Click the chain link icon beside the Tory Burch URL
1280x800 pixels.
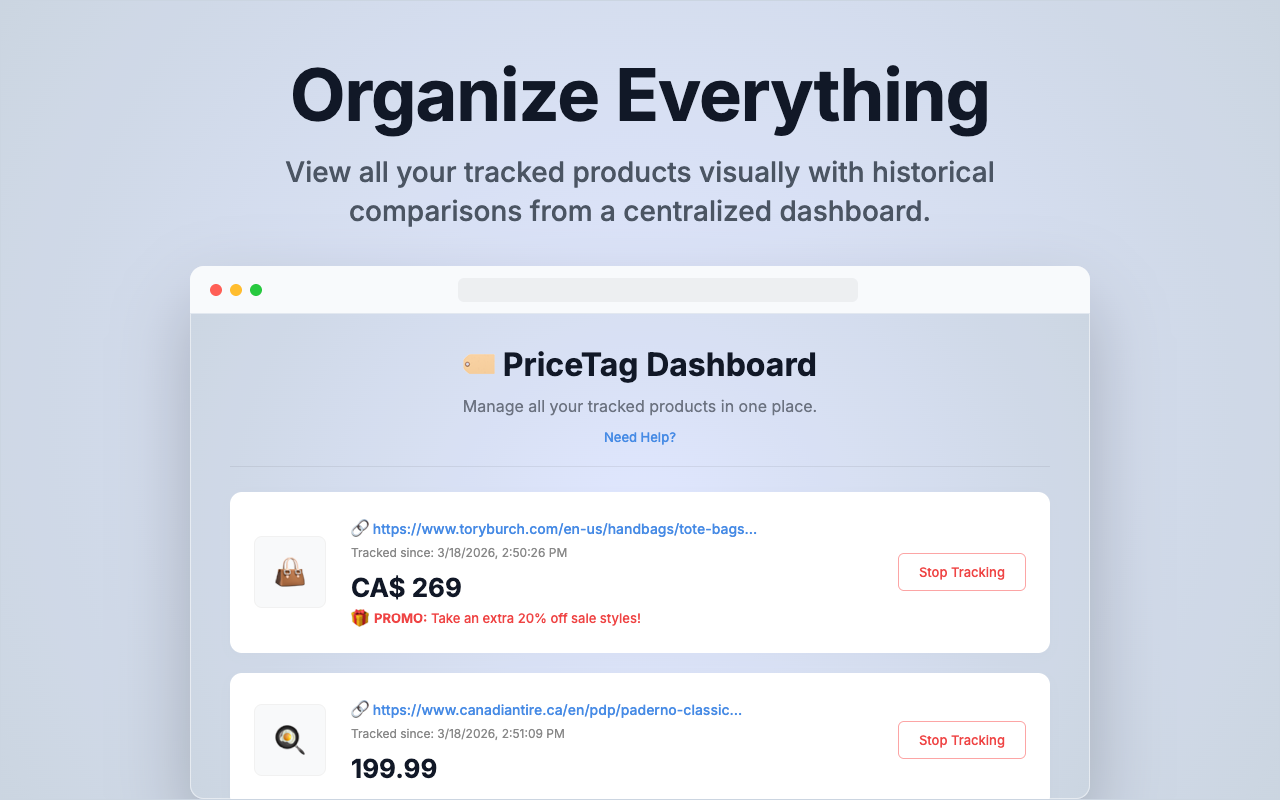pos(360,528)
